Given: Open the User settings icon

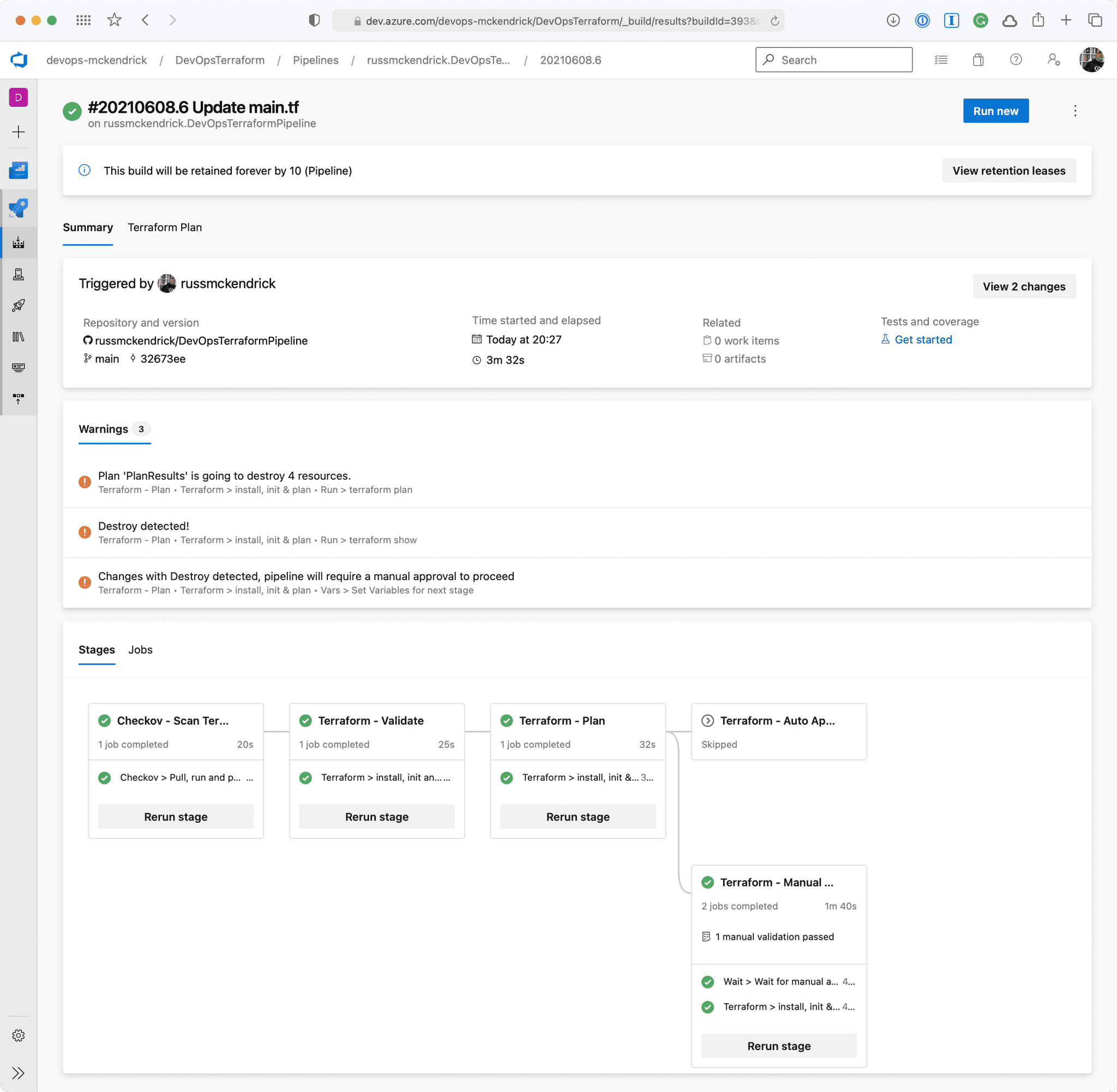Looking at the screenshot, I should pyautogui.click(x=1053, y=59).
